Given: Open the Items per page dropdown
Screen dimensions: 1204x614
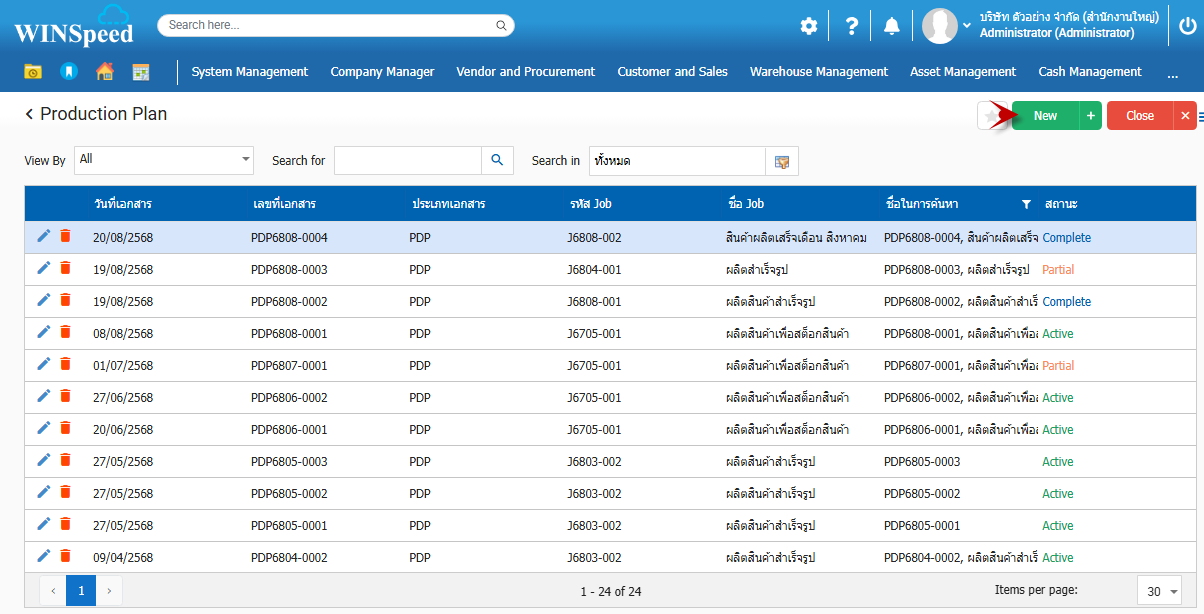Looking at the screenshot, I should click(1159, 591).
